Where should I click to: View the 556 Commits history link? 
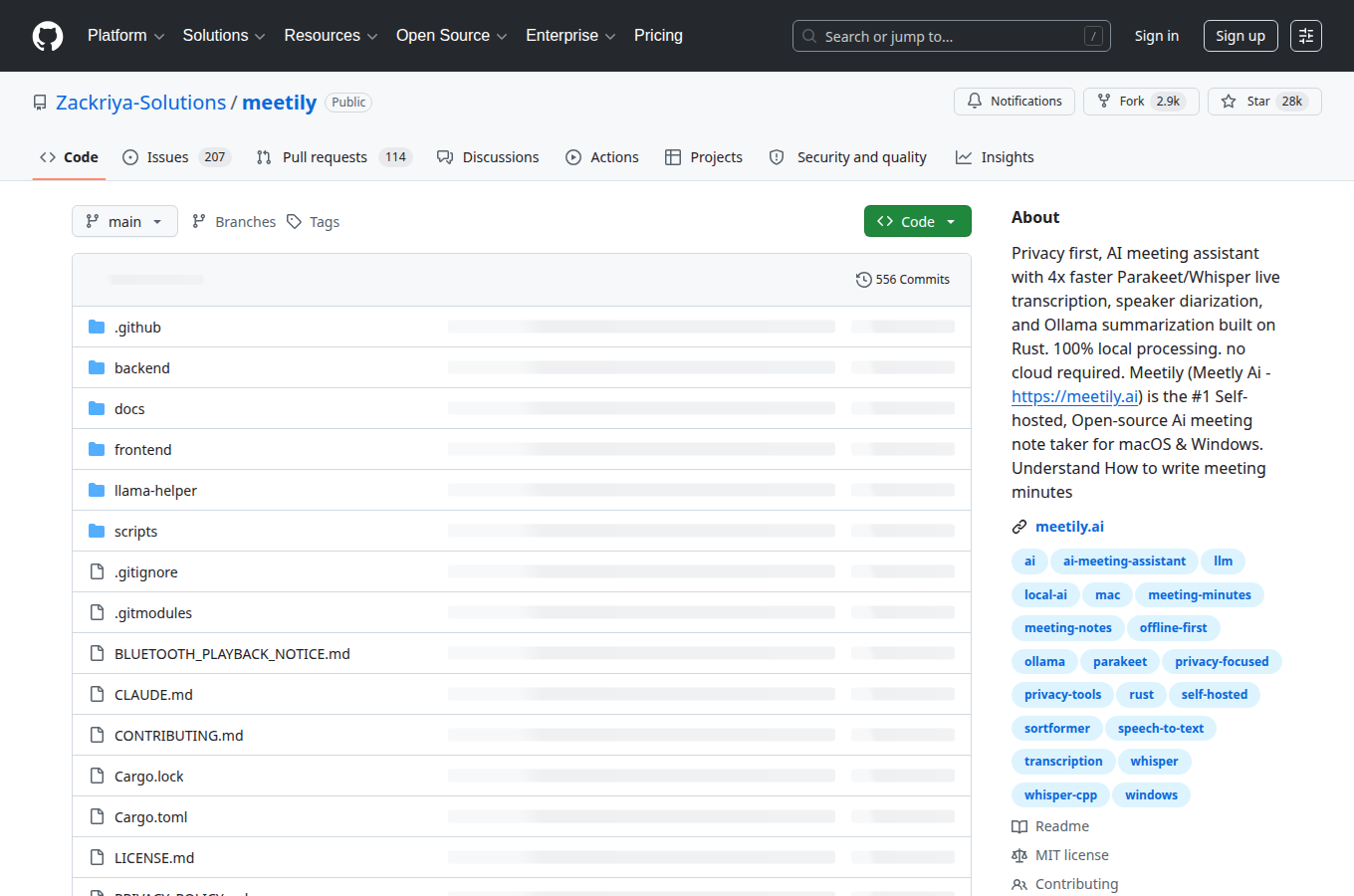coord(903,280)
